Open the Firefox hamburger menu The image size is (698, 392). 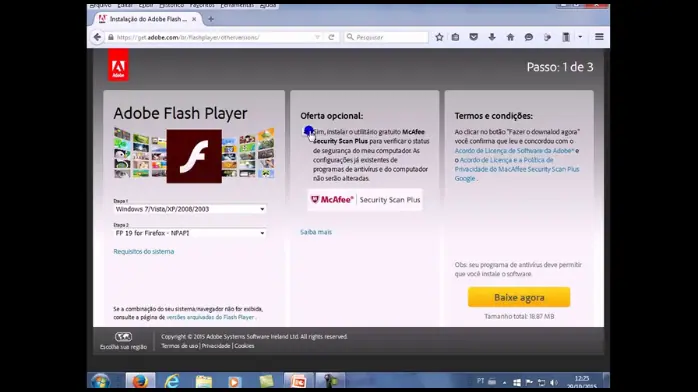coord(599,37)
